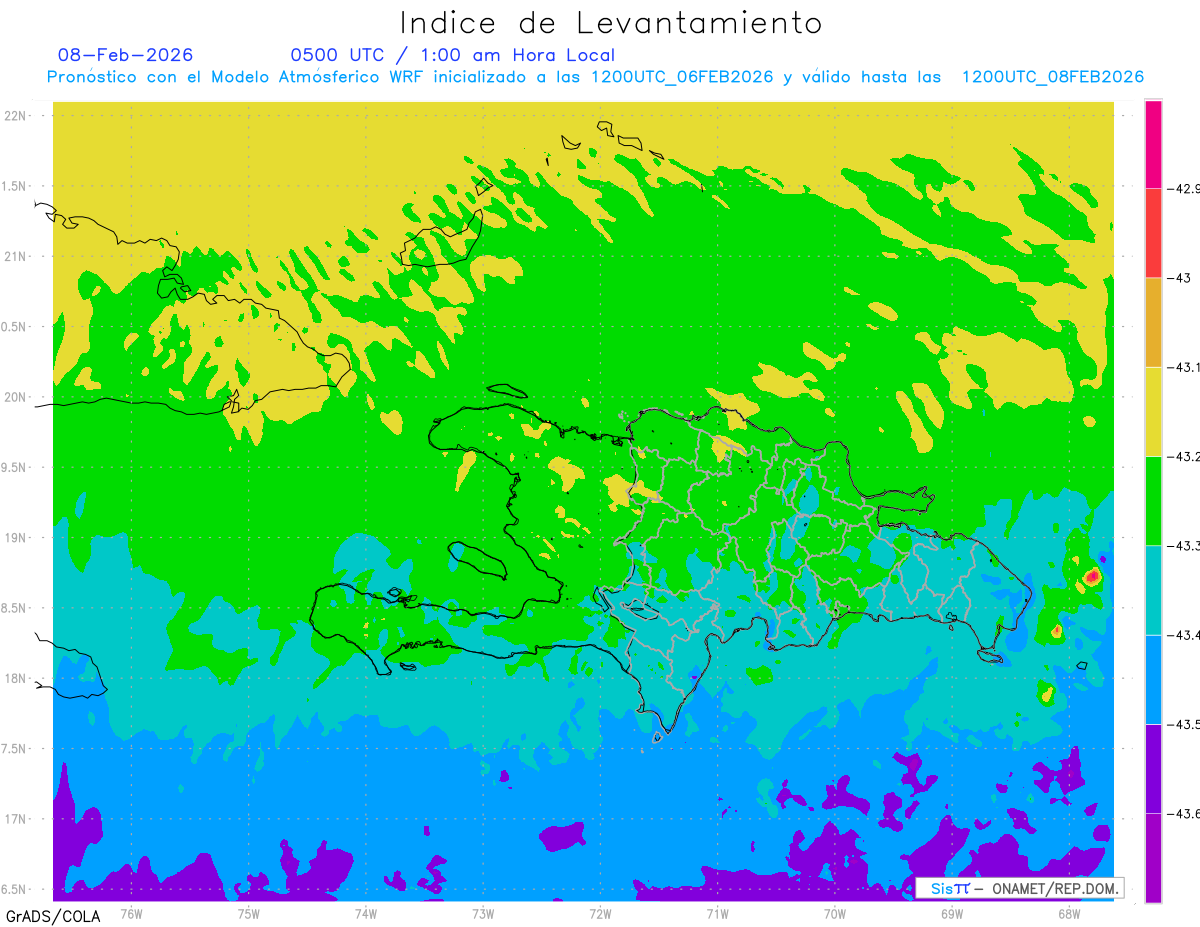
Task: Click longitude label '68W'
Action: click(x=1068, y=914)
